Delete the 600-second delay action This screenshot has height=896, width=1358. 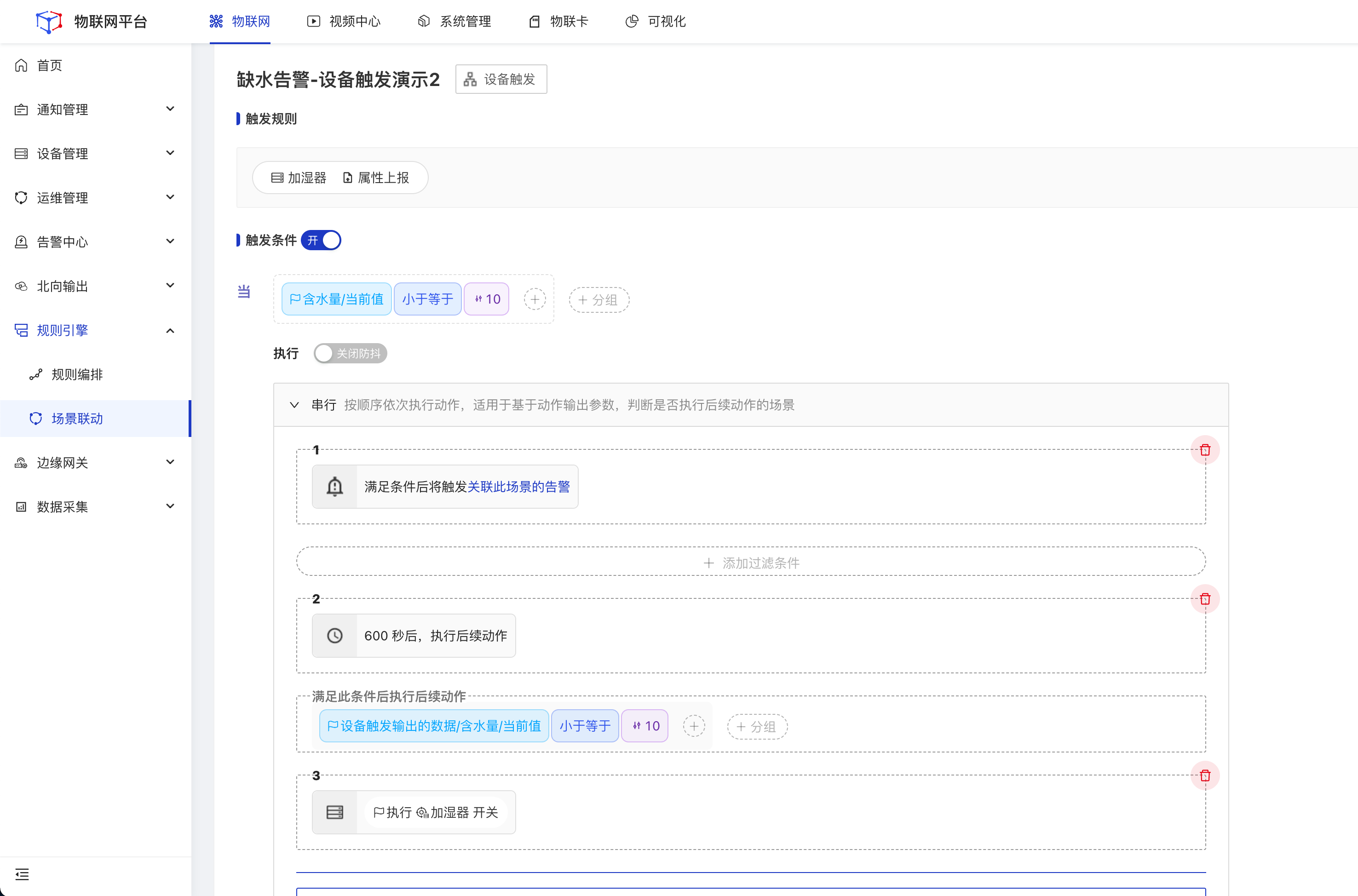(1205, 599)
